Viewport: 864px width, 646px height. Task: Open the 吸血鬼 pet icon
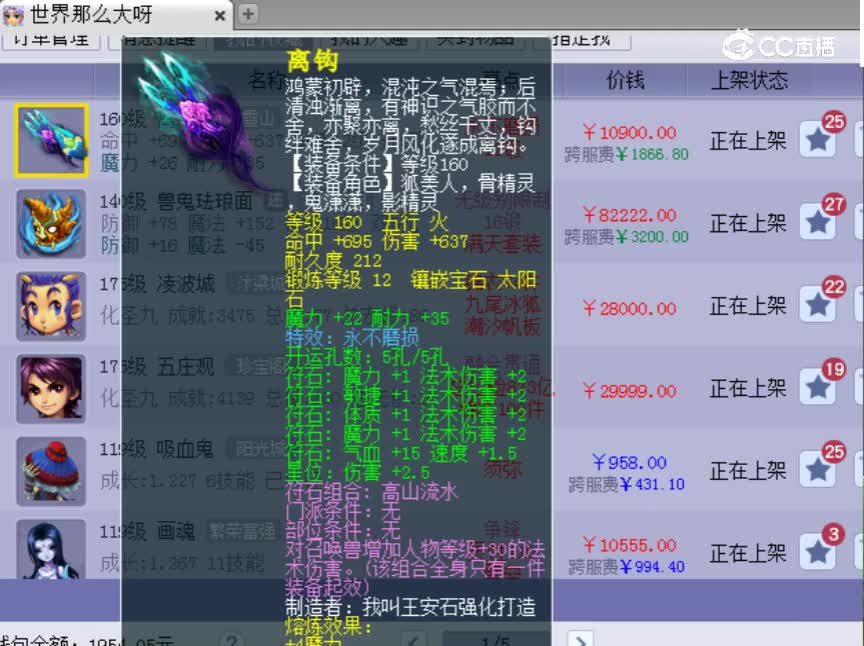point(51,471)
